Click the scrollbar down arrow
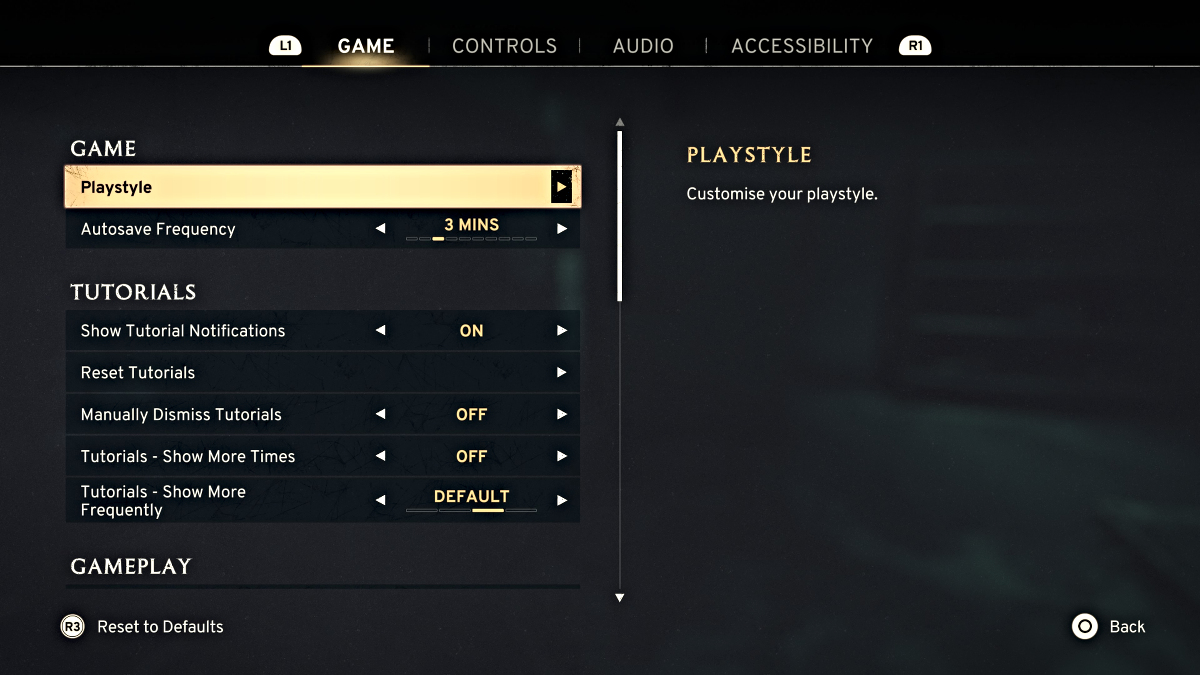This screenshot has width=1200, height=675. [x=620, y=597]
